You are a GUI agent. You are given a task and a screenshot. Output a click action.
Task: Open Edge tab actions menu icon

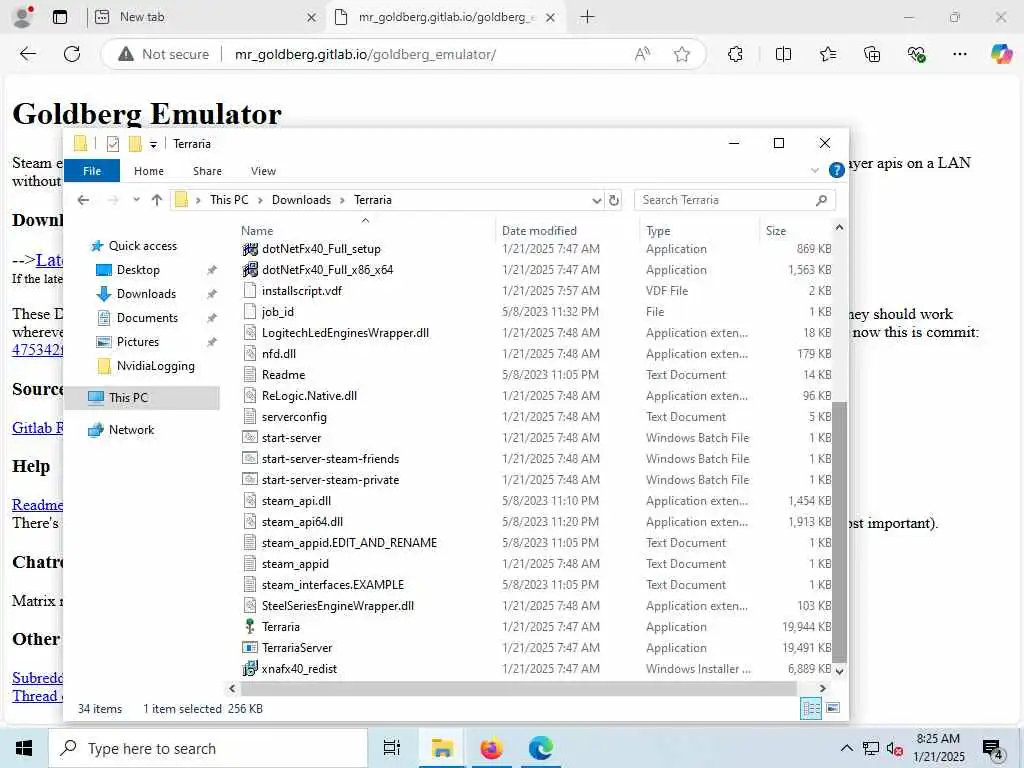click(59, 17)
